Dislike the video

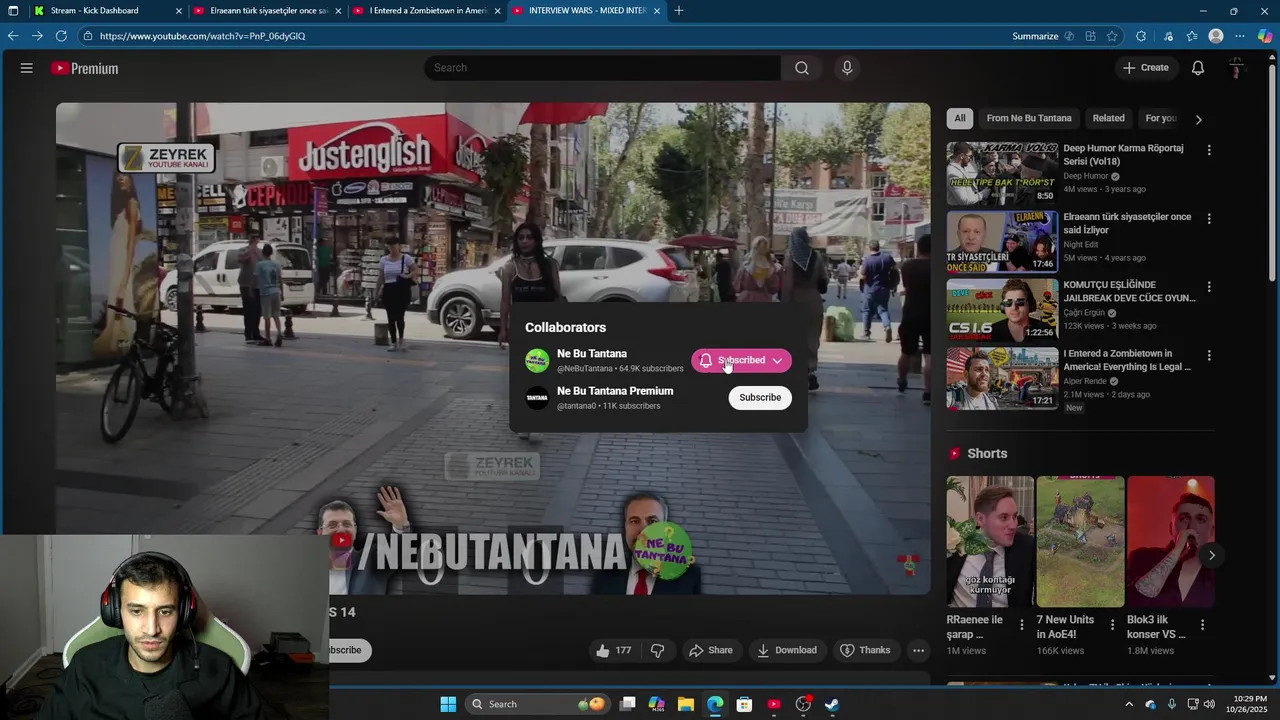(x=657, y=650)
